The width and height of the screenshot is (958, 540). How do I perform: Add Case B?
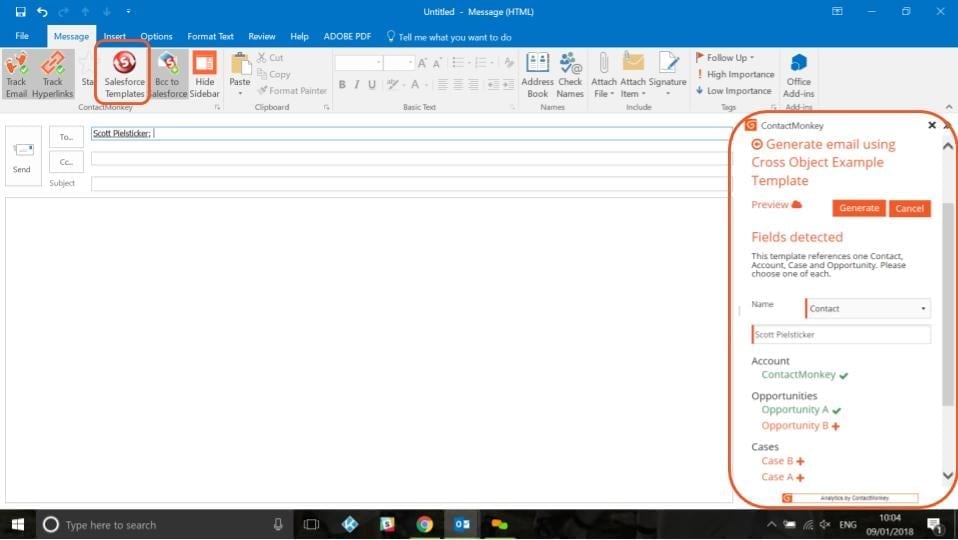[782, 461]
